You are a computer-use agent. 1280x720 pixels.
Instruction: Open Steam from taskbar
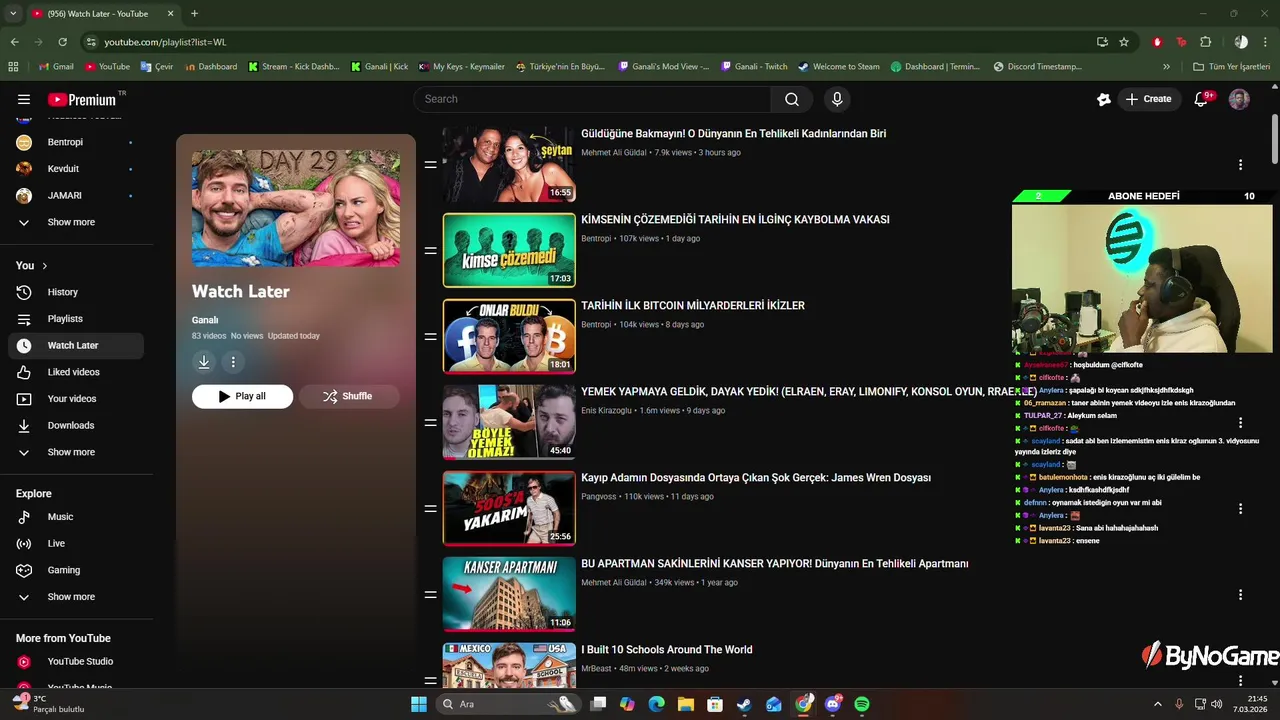(744, 704)
